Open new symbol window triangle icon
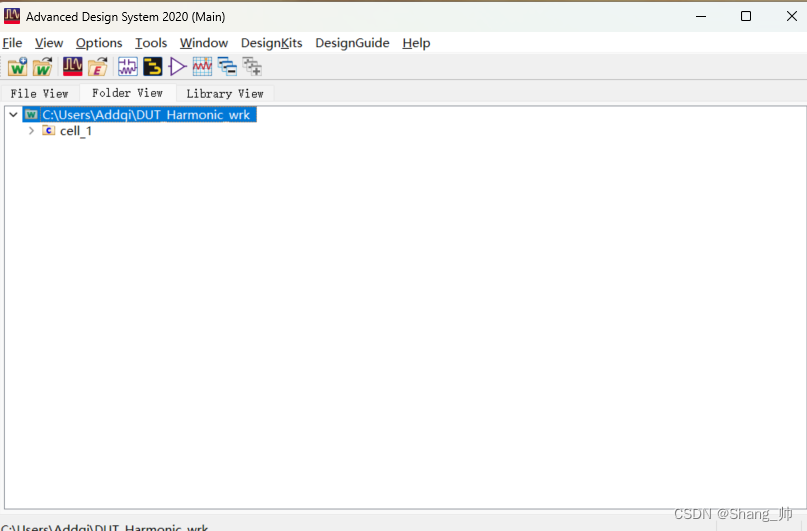807x531 pixels. (x=177, y=67)
